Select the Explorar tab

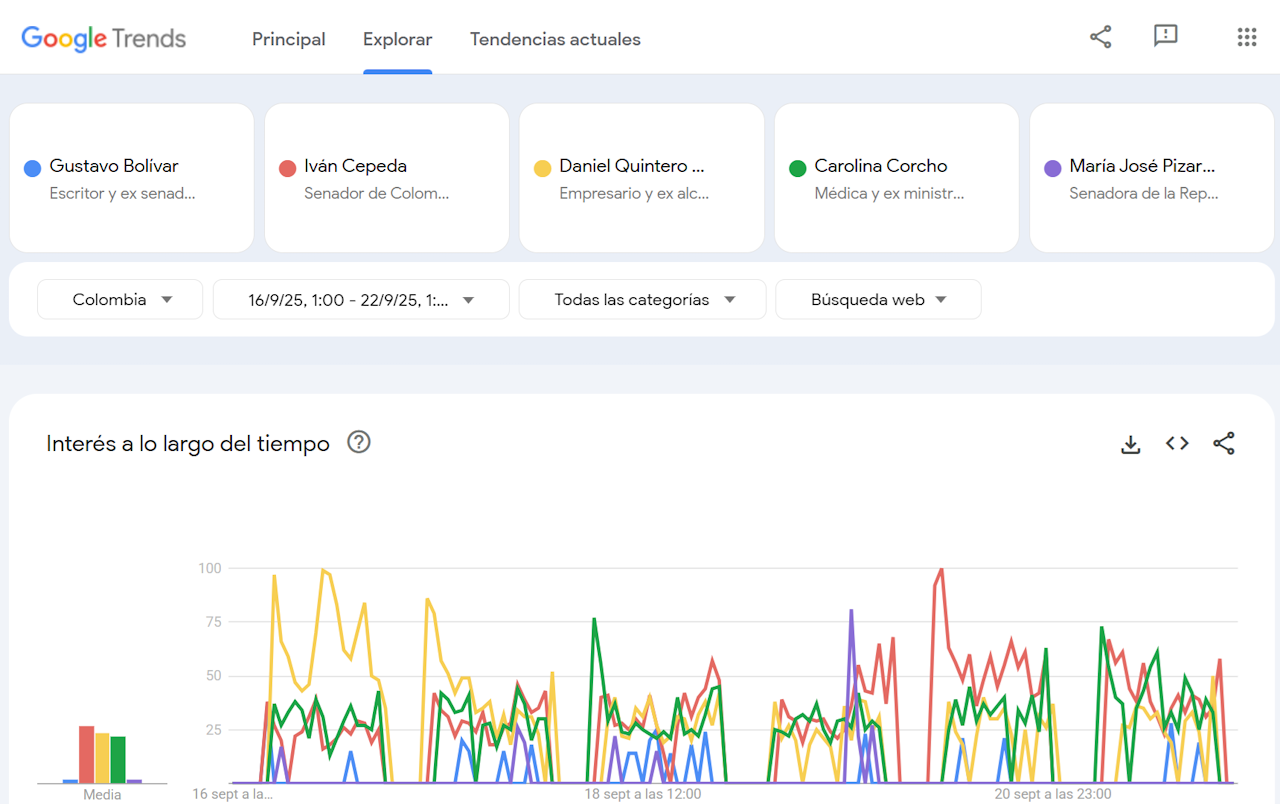click(x=397, y=39)
